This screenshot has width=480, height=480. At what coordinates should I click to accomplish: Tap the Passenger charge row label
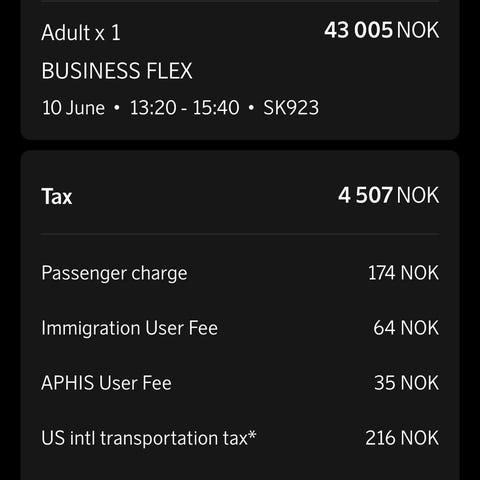[114, 273]
